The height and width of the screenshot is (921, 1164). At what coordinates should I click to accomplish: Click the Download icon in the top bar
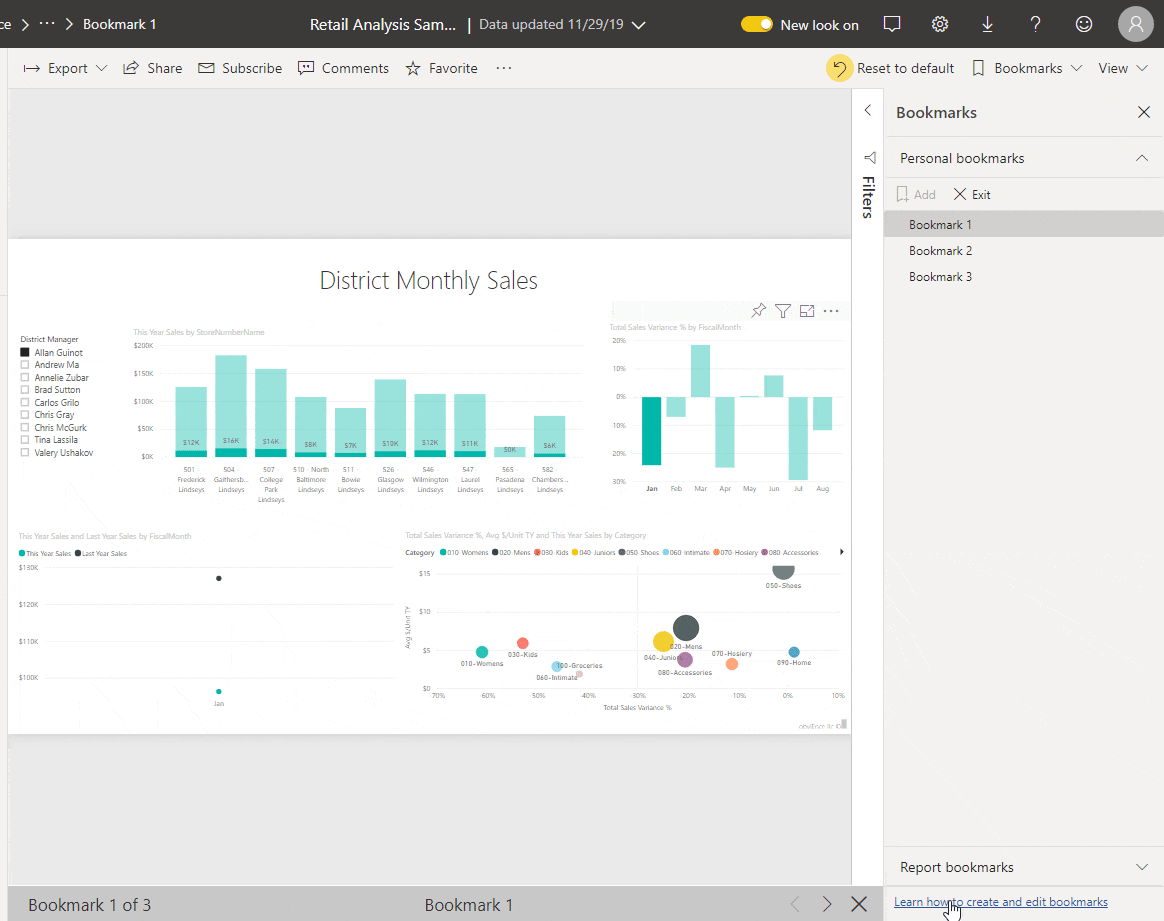pos(987,24)
